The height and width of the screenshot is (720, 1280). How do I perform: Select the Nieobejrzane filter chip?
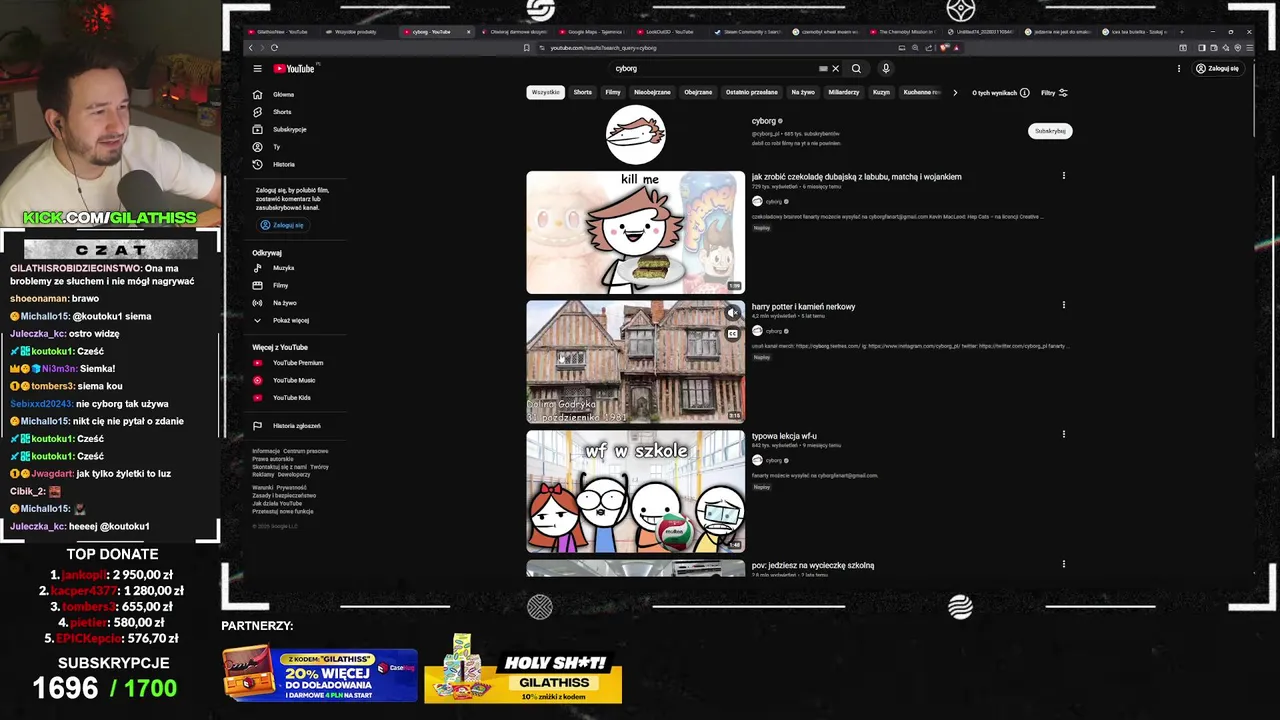coord(652,92)
